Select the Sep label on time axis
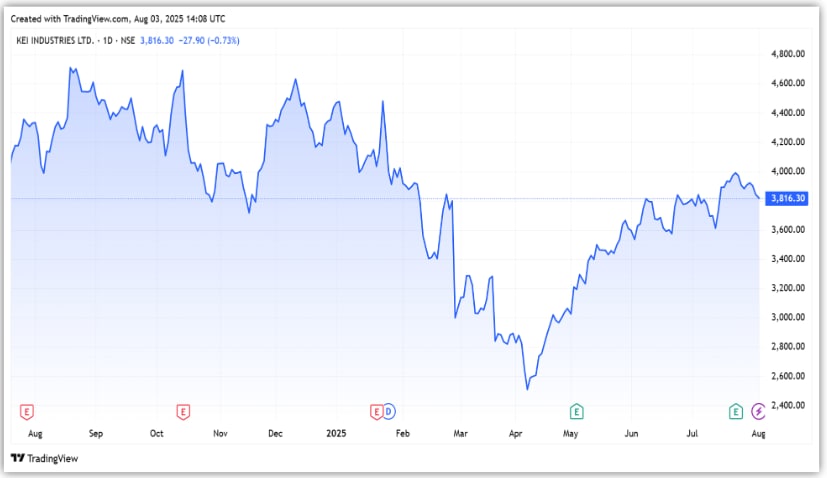The height and width of the screenshot is (478, 827). click(96, 434)
